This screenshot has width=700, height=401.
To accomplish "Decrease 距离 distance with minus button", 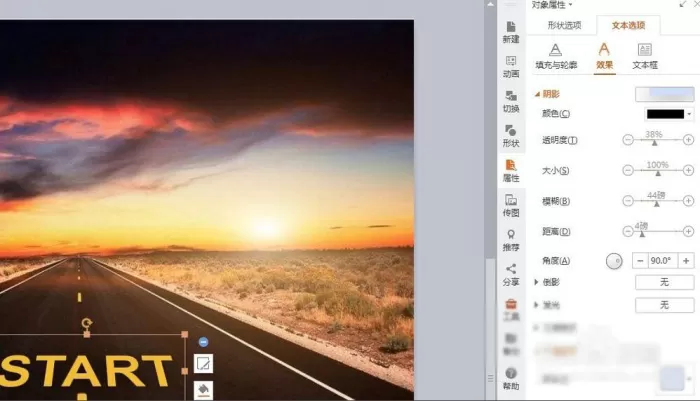I will (x=628, y=231).
